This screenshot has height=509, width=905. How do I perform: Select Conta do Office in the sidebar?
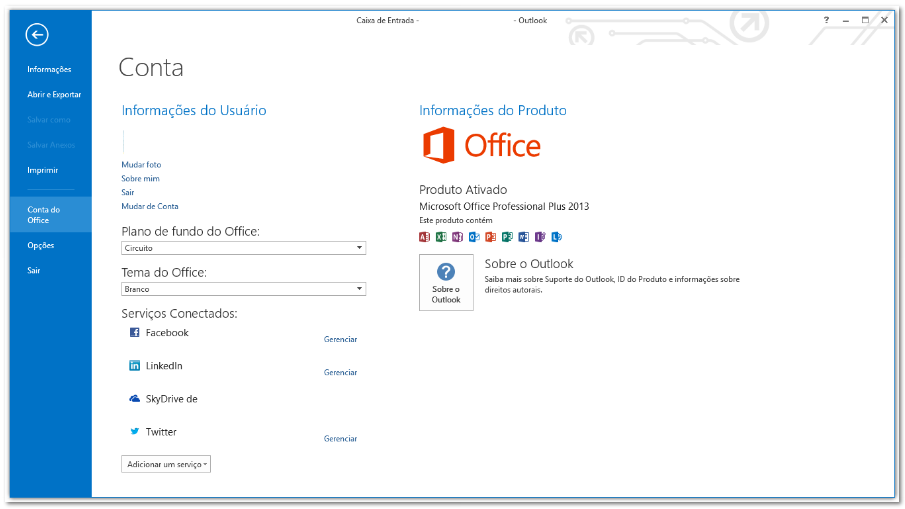tap(50, 215)
